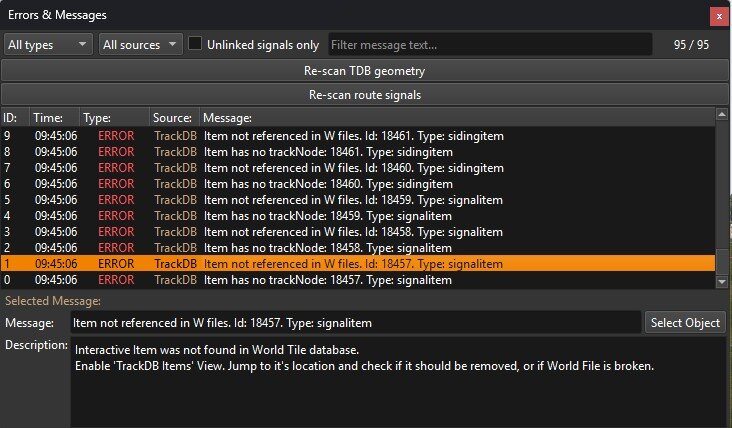Viewport: 732px width, 428px height.
Task: Click the message list scrollbar thumb
Action: tap(722, 261)
